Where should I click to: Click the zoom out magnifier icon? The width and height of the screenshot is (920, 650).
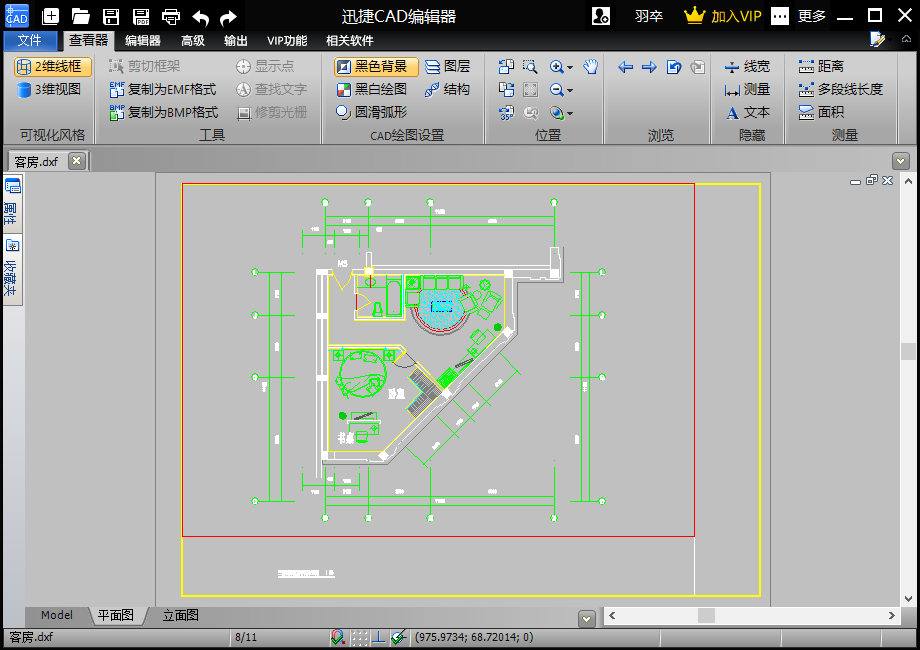pyautogui.click(x=557, y=89)
